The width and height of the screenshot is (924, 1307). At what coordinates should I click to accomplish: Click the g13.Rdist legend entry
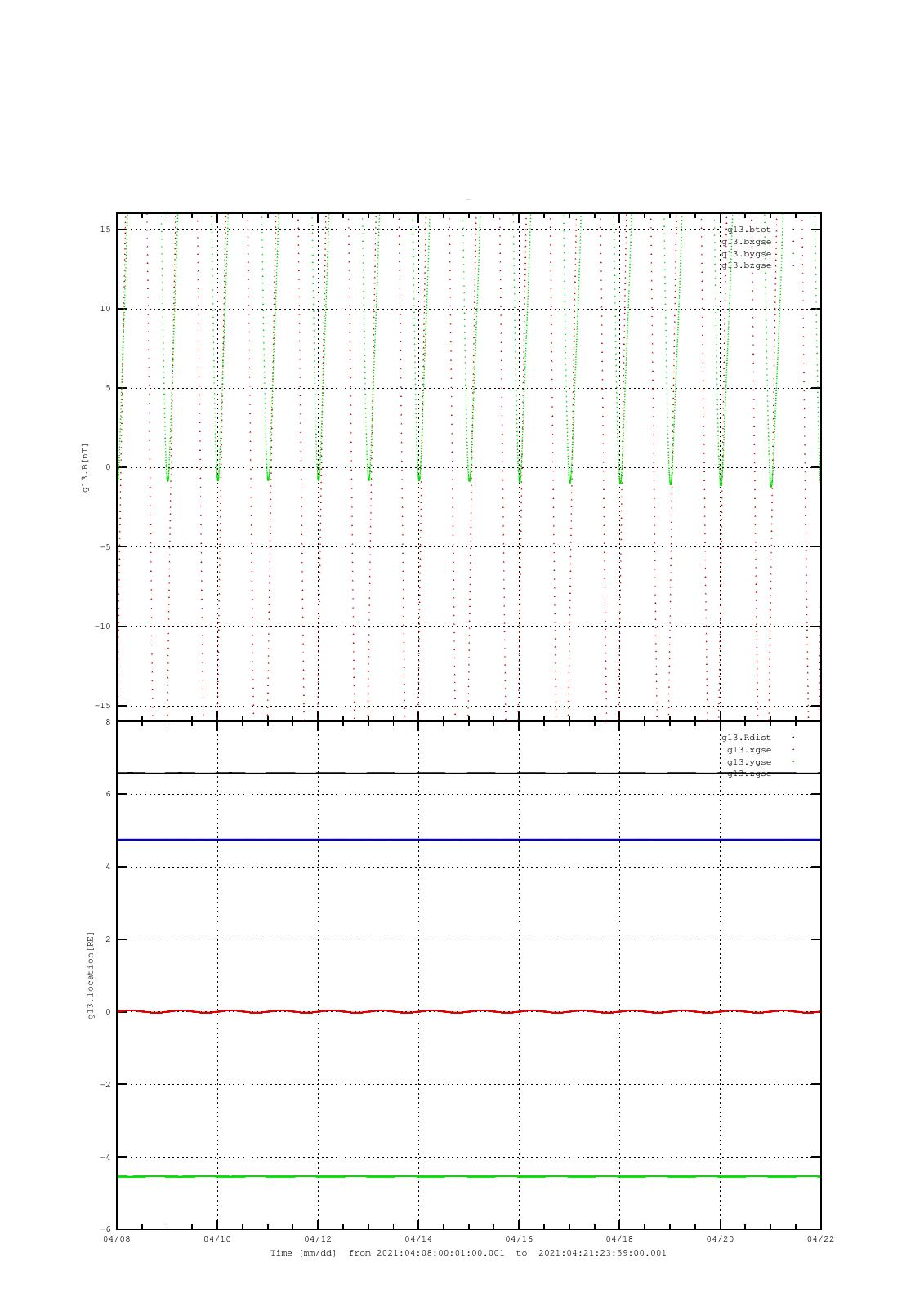coord(746,738)
